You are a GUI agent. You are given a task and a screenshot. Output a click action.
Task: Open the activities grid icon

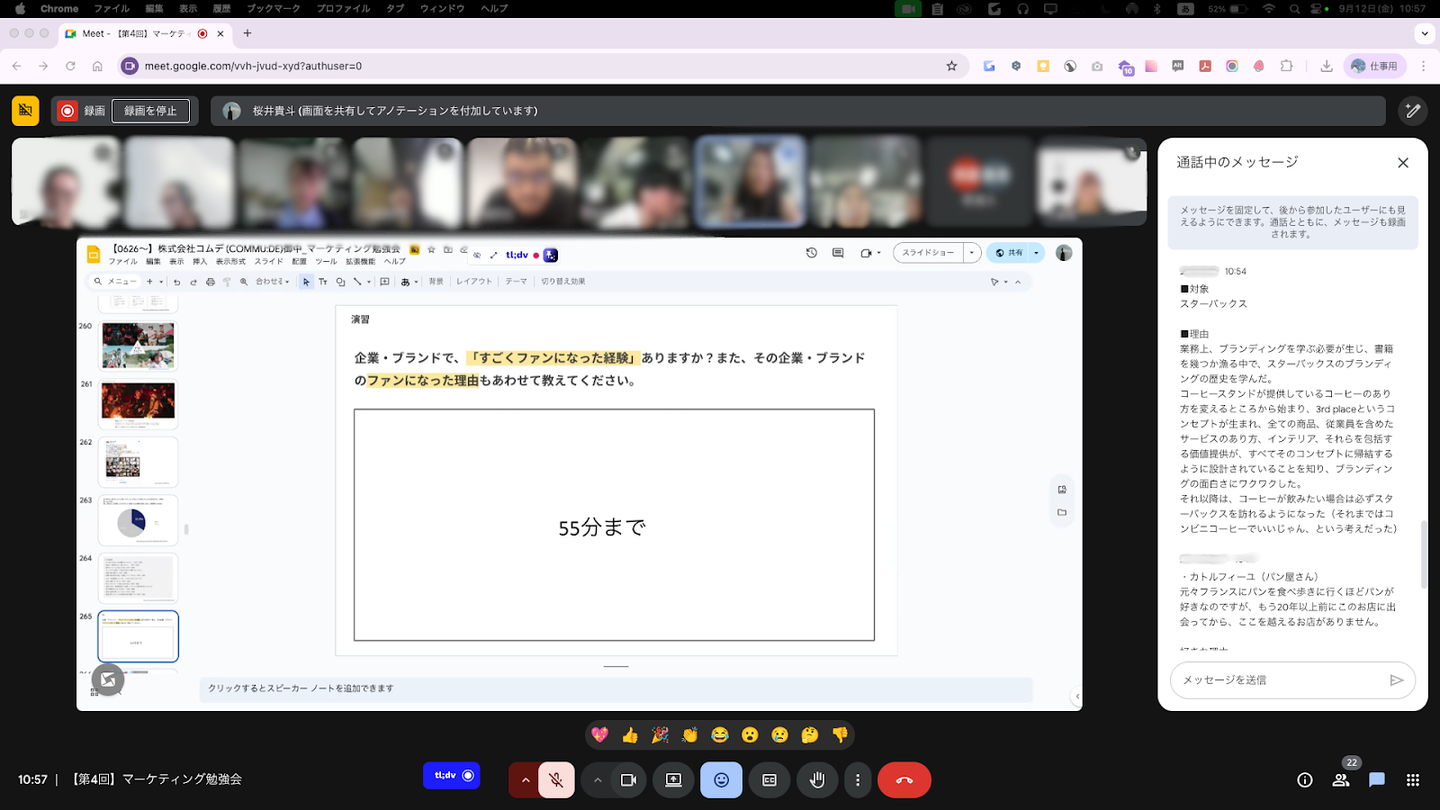(1412, 780)
